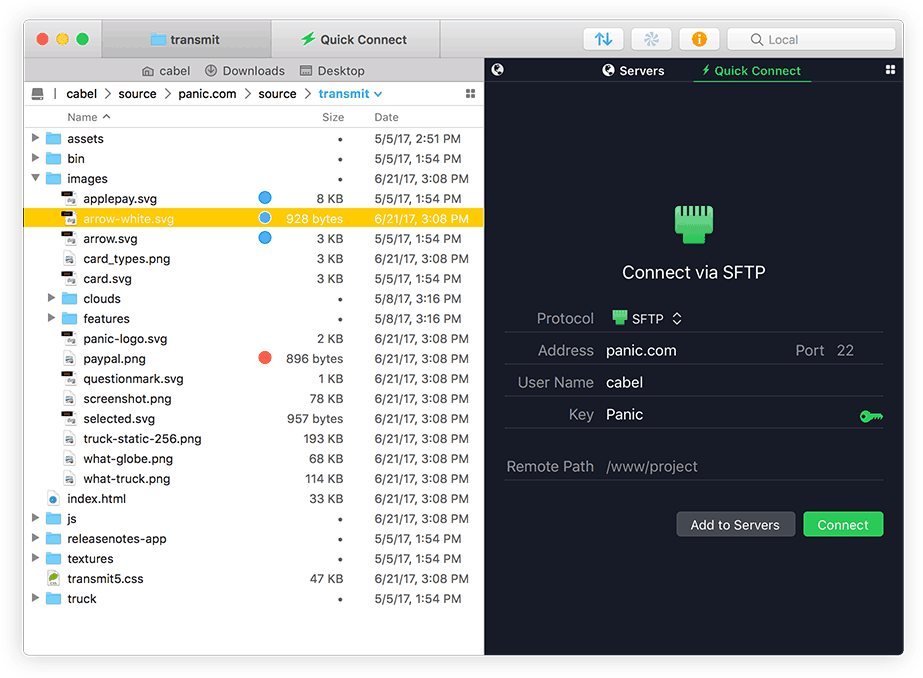The width and height of the screenshot is (923, 678).
Task: Sort files by Name column
Action: (x=88, y=117)
